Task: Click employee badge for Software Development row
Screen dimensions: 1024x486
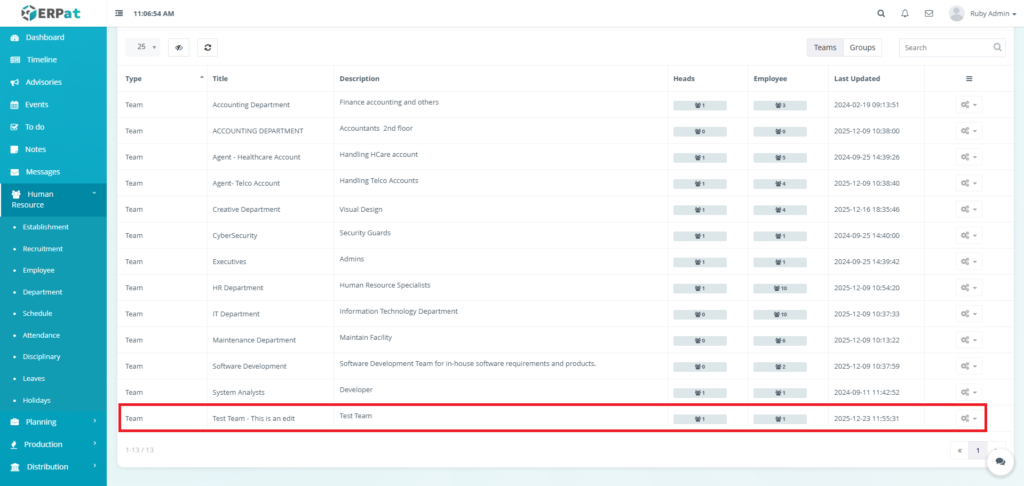Action: point(780,366)
